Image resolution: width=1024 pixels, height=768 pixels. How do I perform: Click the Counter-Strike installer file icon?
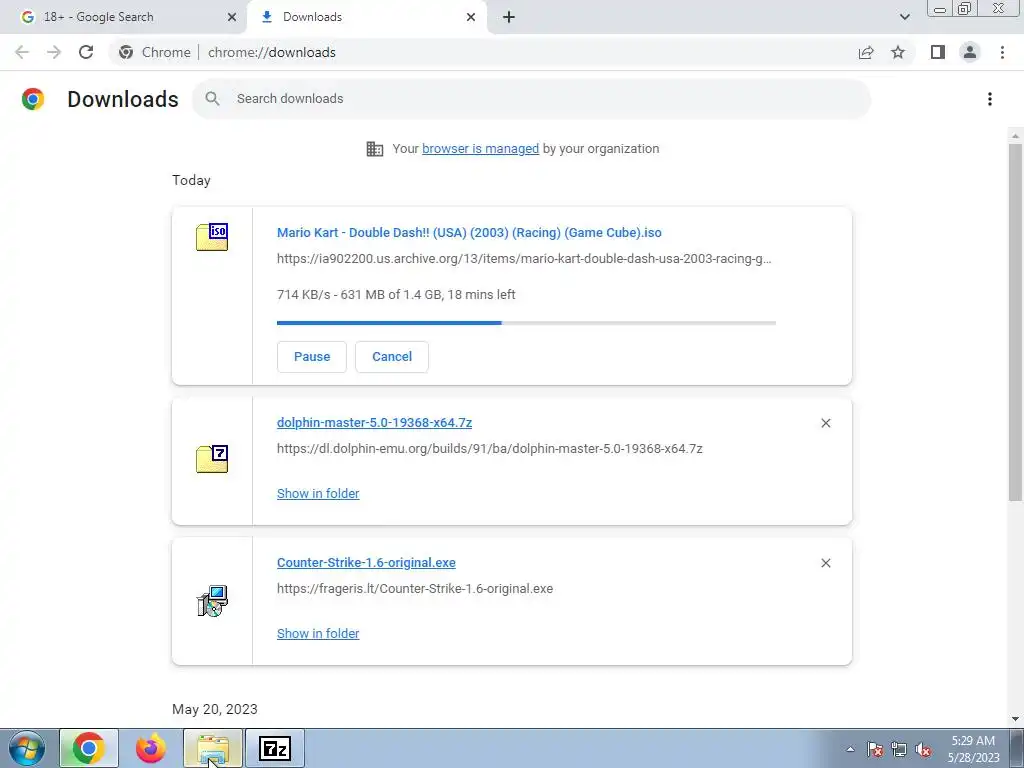pyautogui.click(x=212, y=601)
